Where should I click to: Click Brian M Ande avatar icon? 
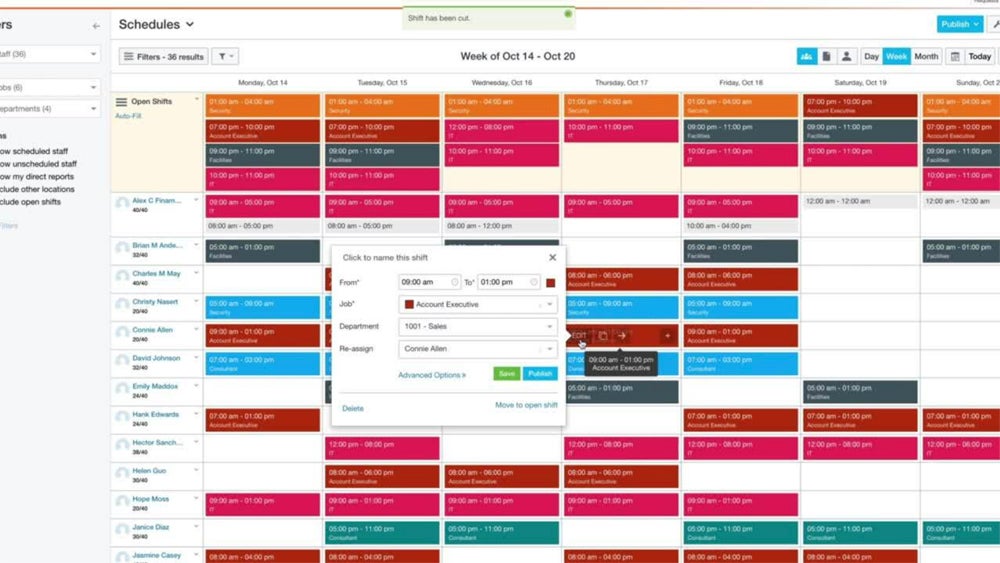pyautogui.click(x=122, y=248)
